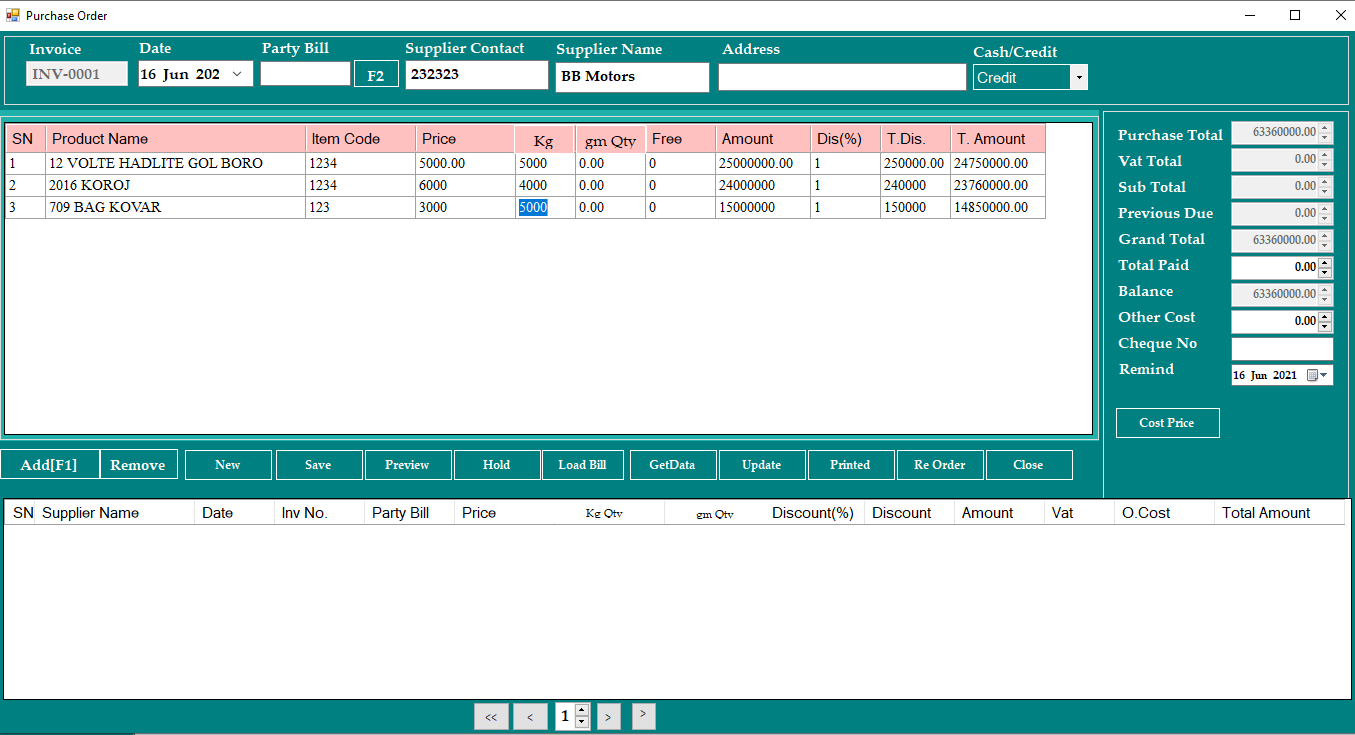Click the F2 supplier lookup button
The width and height of the screenshot is (1355, 735).
(x=376, y=75)
